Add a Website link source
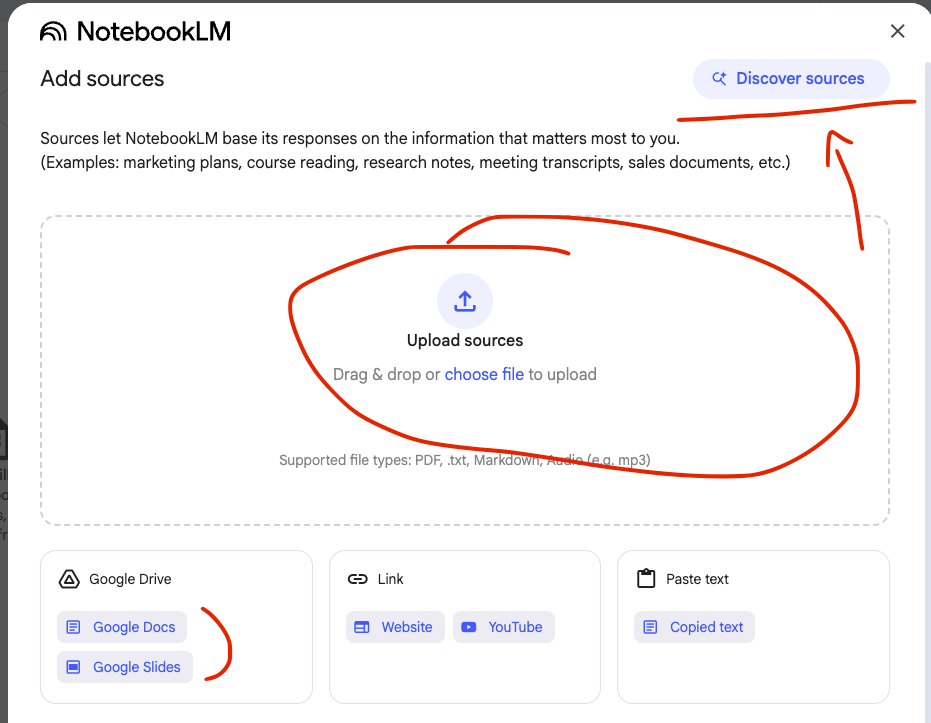Viewport: 931px width, 723px height. click(395, 627)
